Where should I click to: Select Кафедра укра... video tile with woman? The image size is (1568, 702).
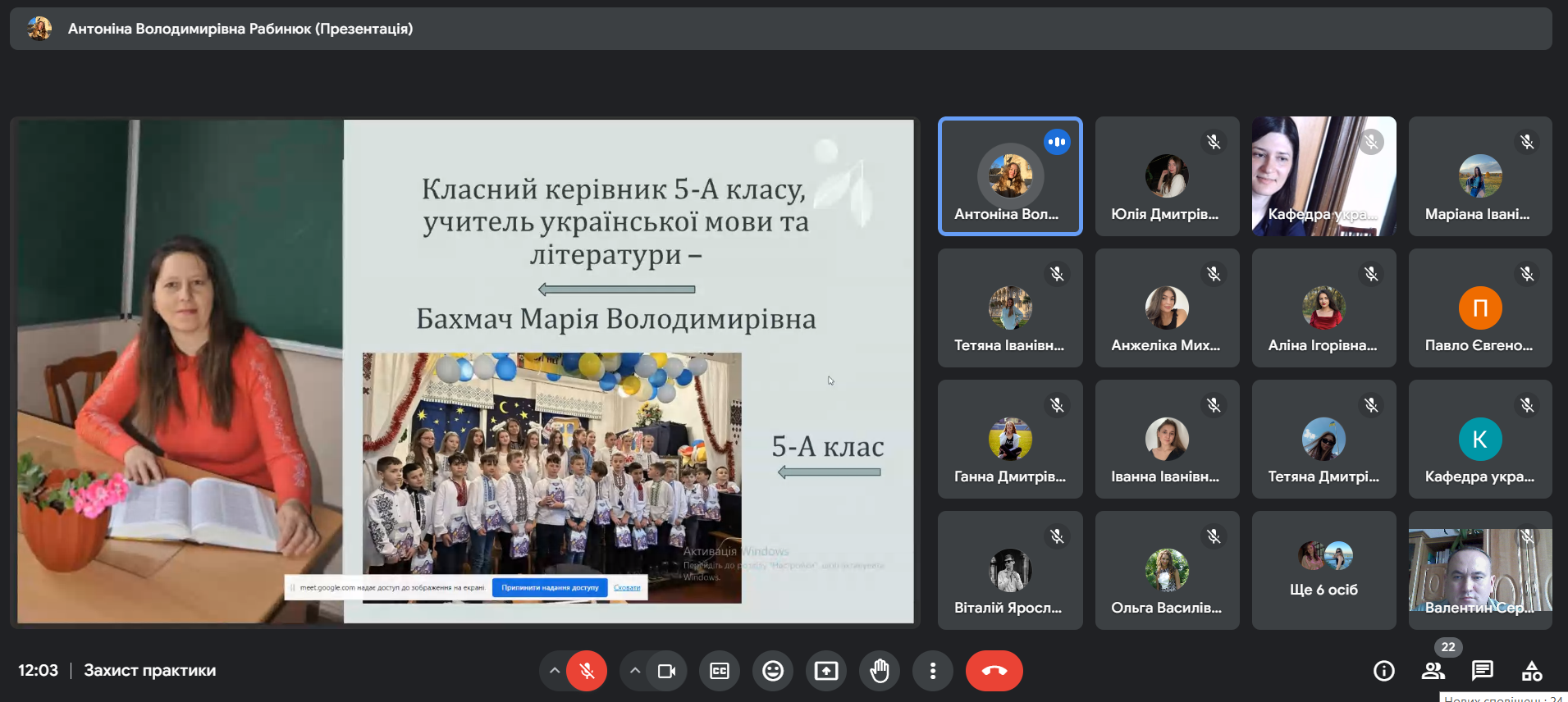coord(1323,176)
